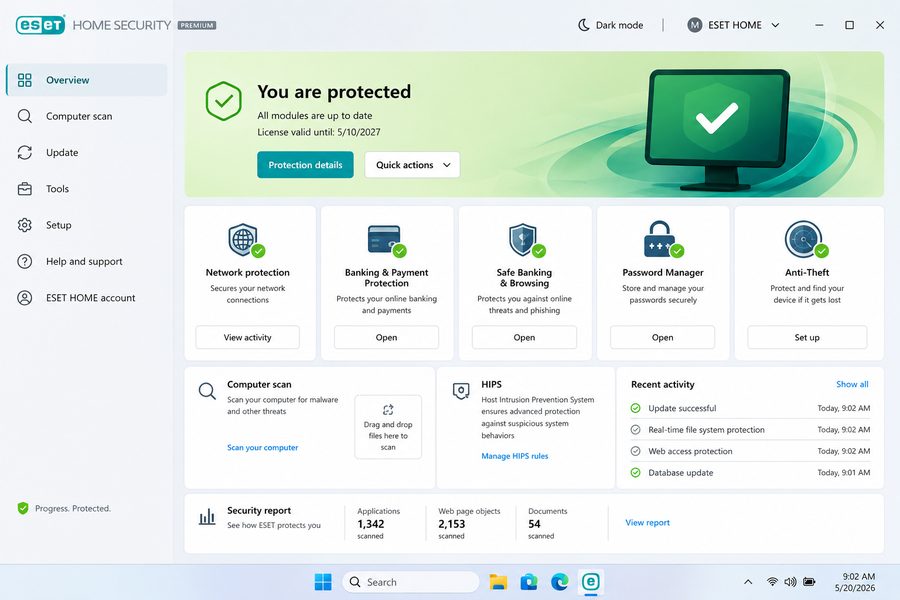The width and height of the screenshot is (900, 600).
Task: Open the Windows Start menu
Action: 323,582
